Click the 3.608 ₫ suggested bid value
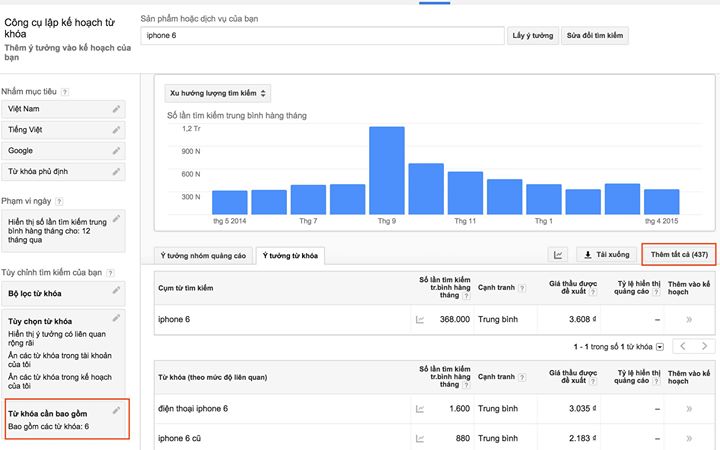The width and height of the screenshot is (720, 450). (582, 319)
